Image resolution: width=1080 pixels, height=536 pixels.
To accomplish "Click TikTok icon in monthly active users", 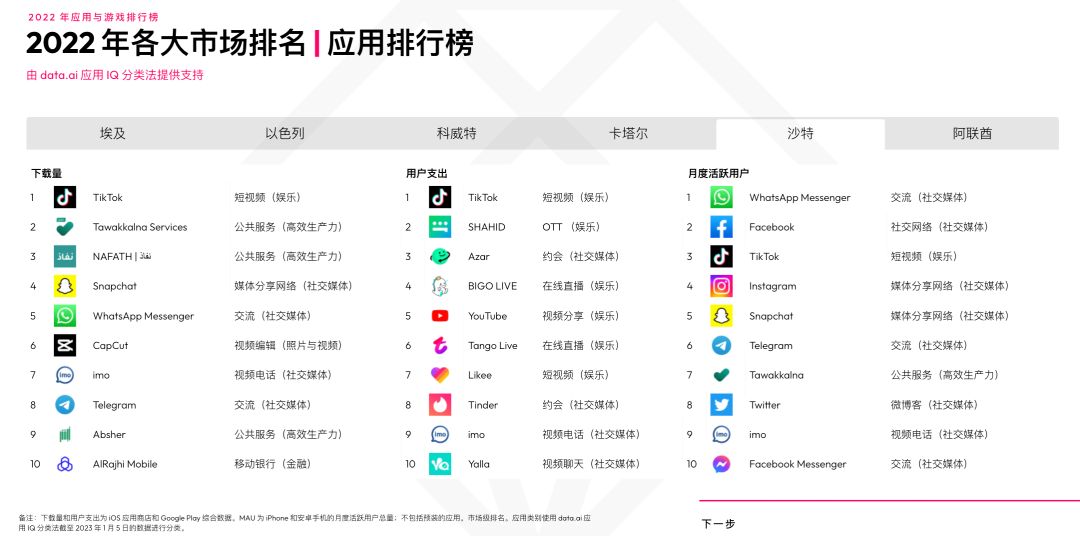I will (x=722, y=256).
